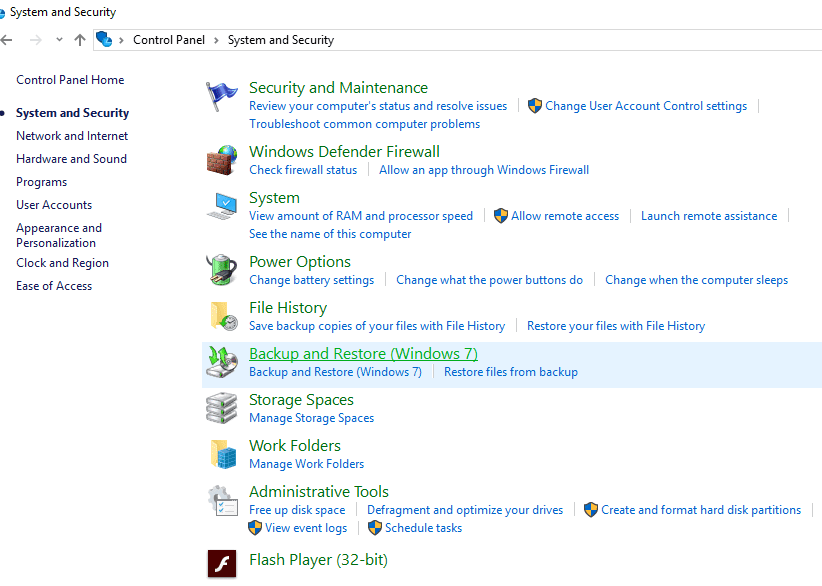This screenshot has width=822, height=586.
Task: Click the Windows Defender Firewall brick wall icon
Action: (222, 159)
